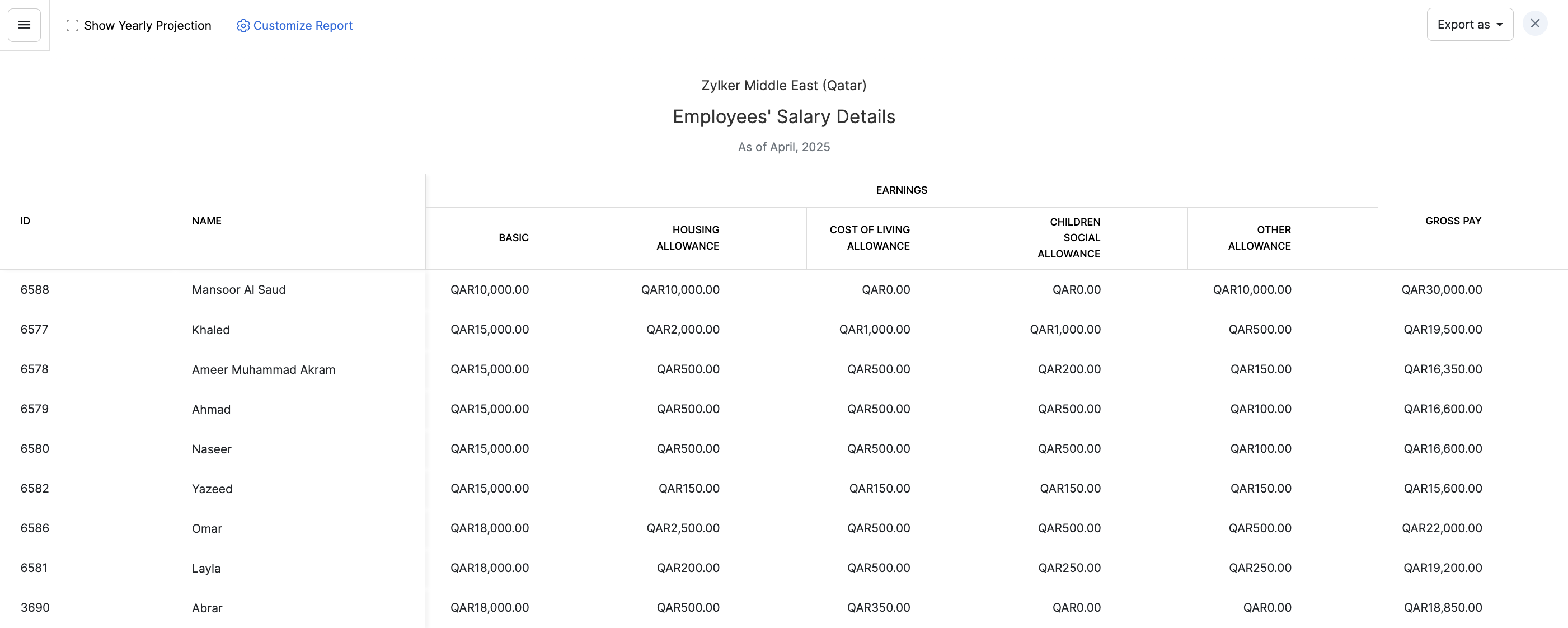
Task: Click the Customize Report gear icon
Action: coord(243,26)
